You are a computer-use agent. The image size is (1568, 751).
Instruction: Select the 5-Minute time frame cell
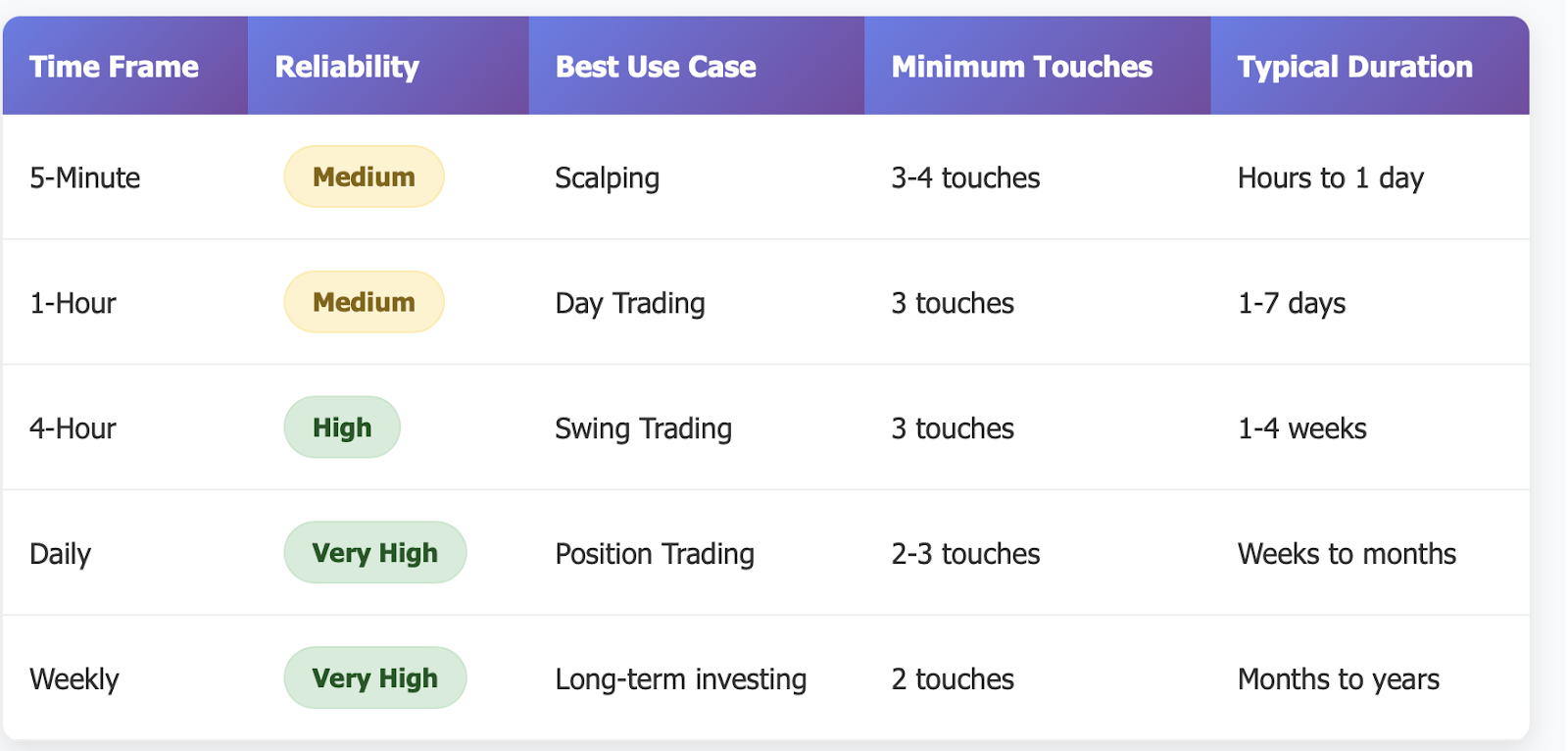(x=85, y=177)
